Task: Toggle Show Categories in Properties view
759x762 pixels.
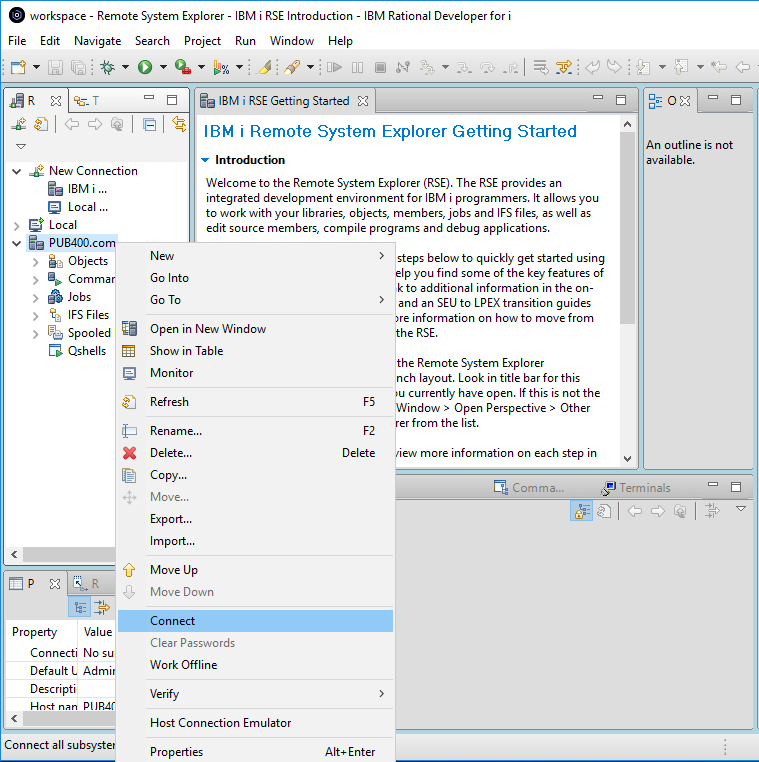Action: click(79, 607)
